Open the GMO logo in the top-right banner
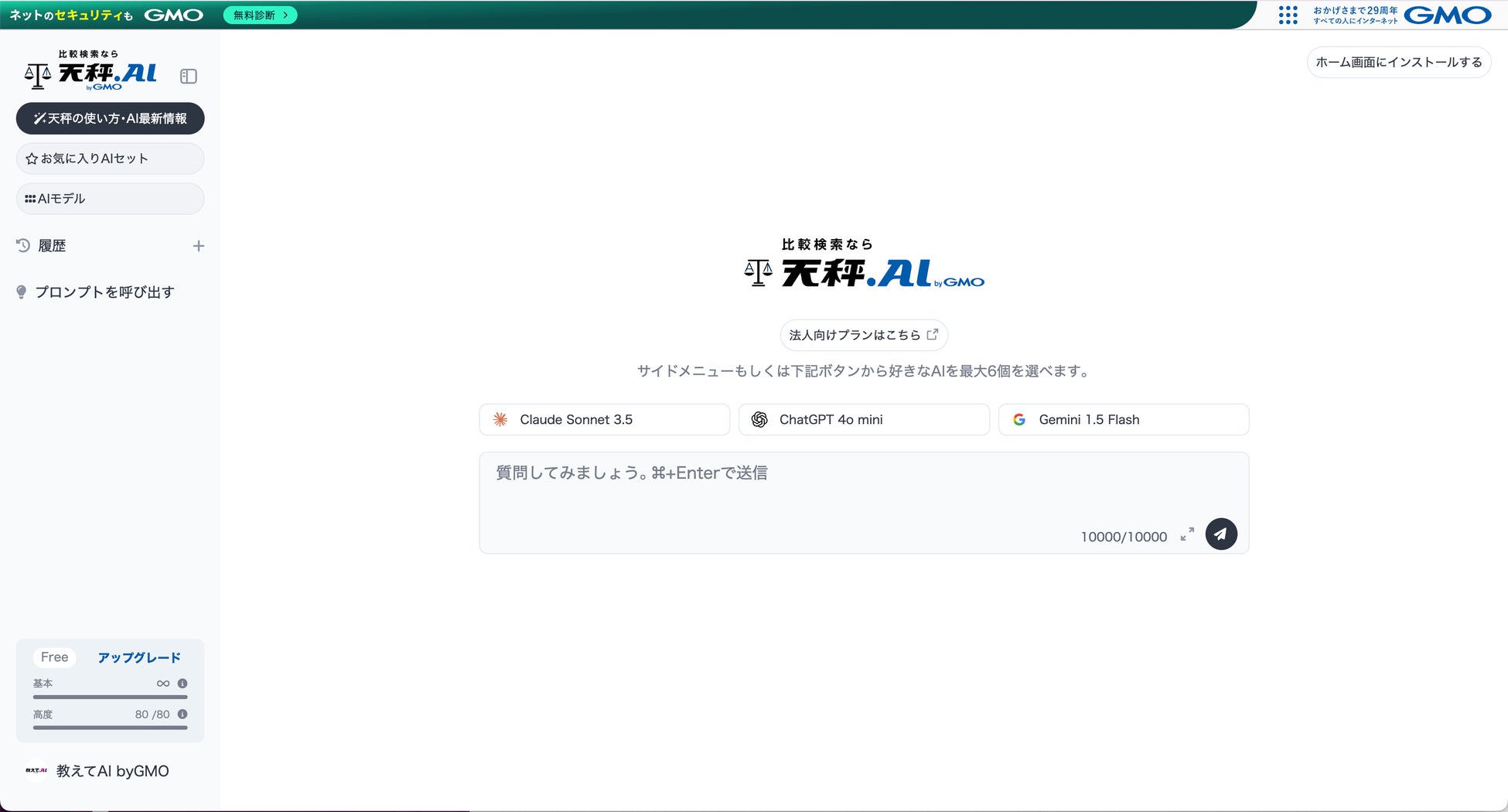 [x=1448, y=15]
